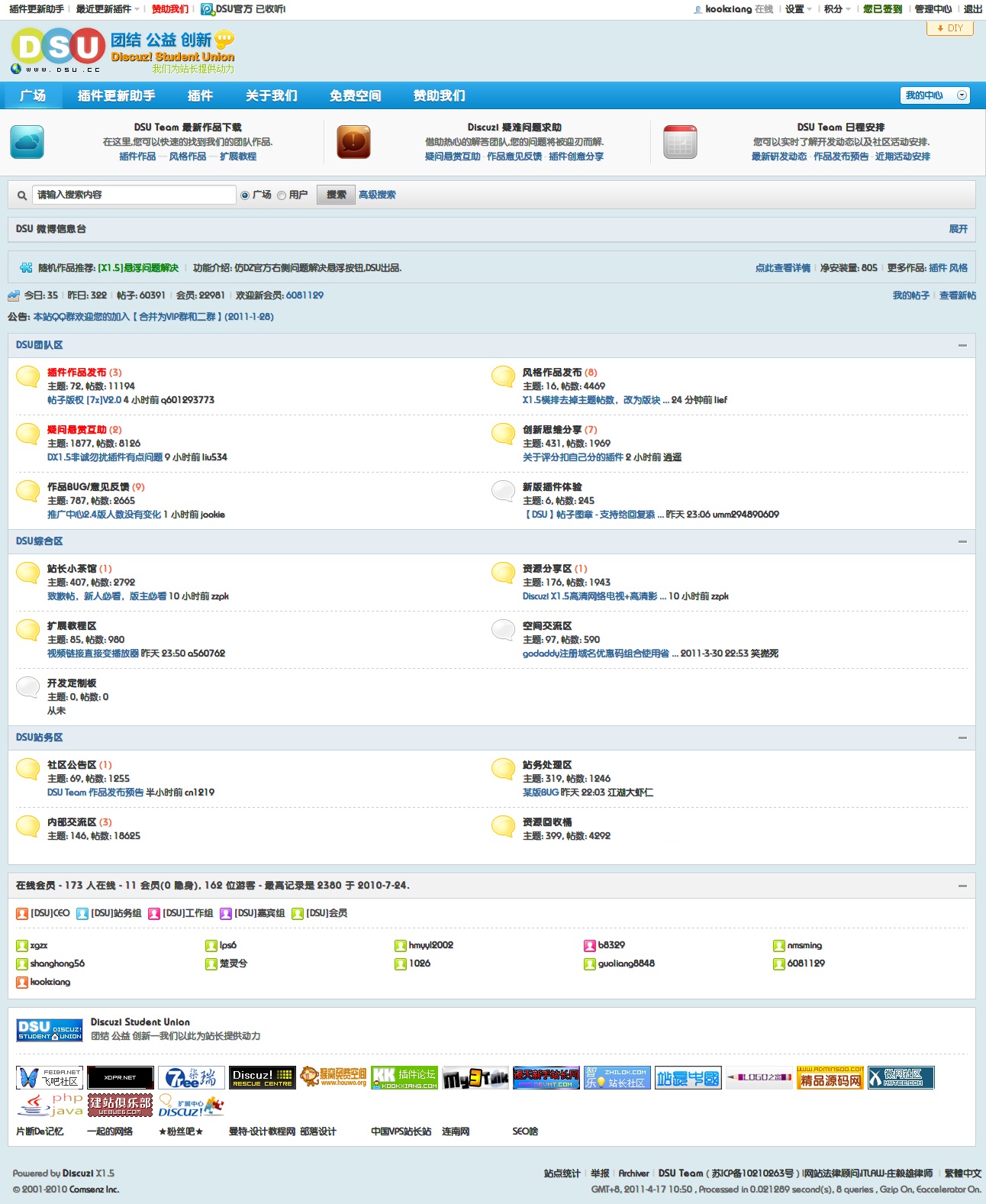The image size is (986, 1204).
Task: Open 我的帖子 link
Action: tap(911, 295)
